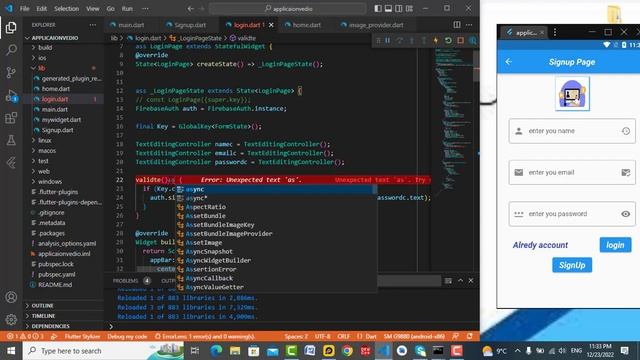Expand the Dependencies section

tap(50, 326)
